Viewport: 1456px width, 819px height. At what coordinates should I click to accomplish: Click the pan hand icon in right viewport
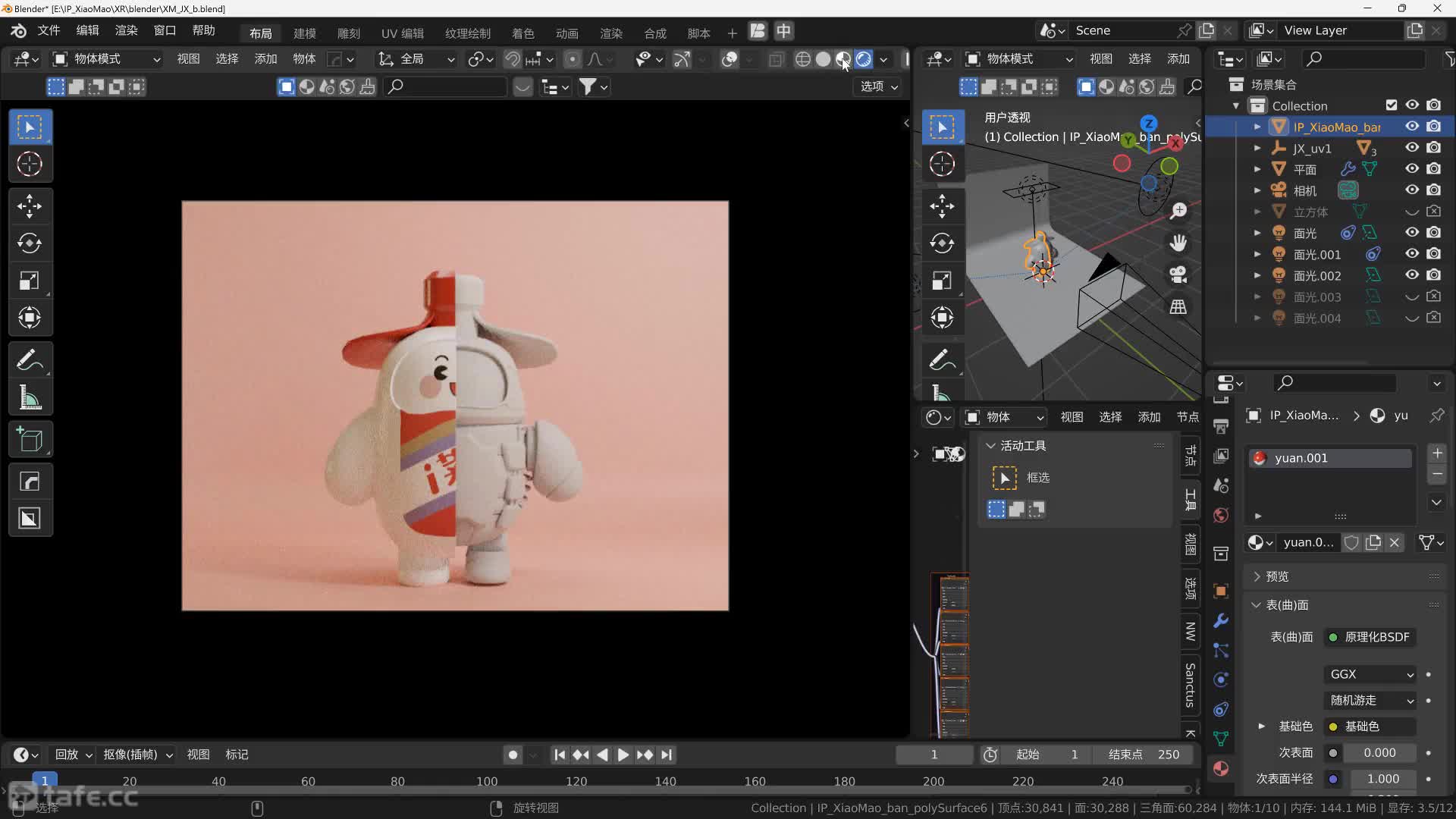click(1178, 243)
